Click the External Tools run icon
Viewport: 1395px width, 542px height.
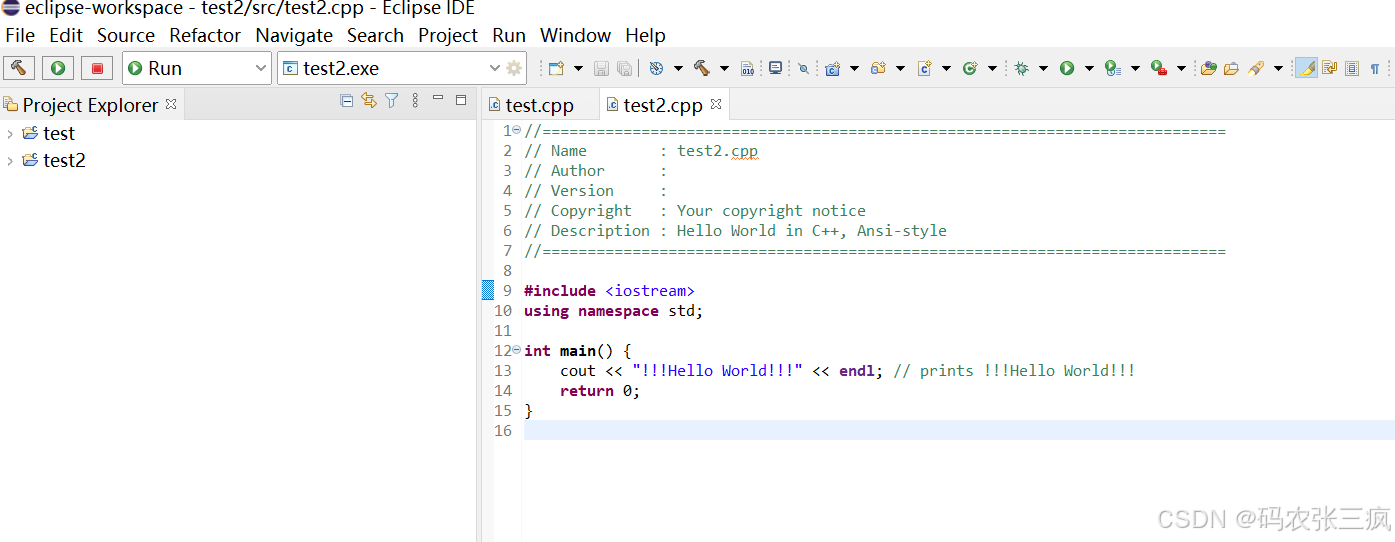(1159, 68)
